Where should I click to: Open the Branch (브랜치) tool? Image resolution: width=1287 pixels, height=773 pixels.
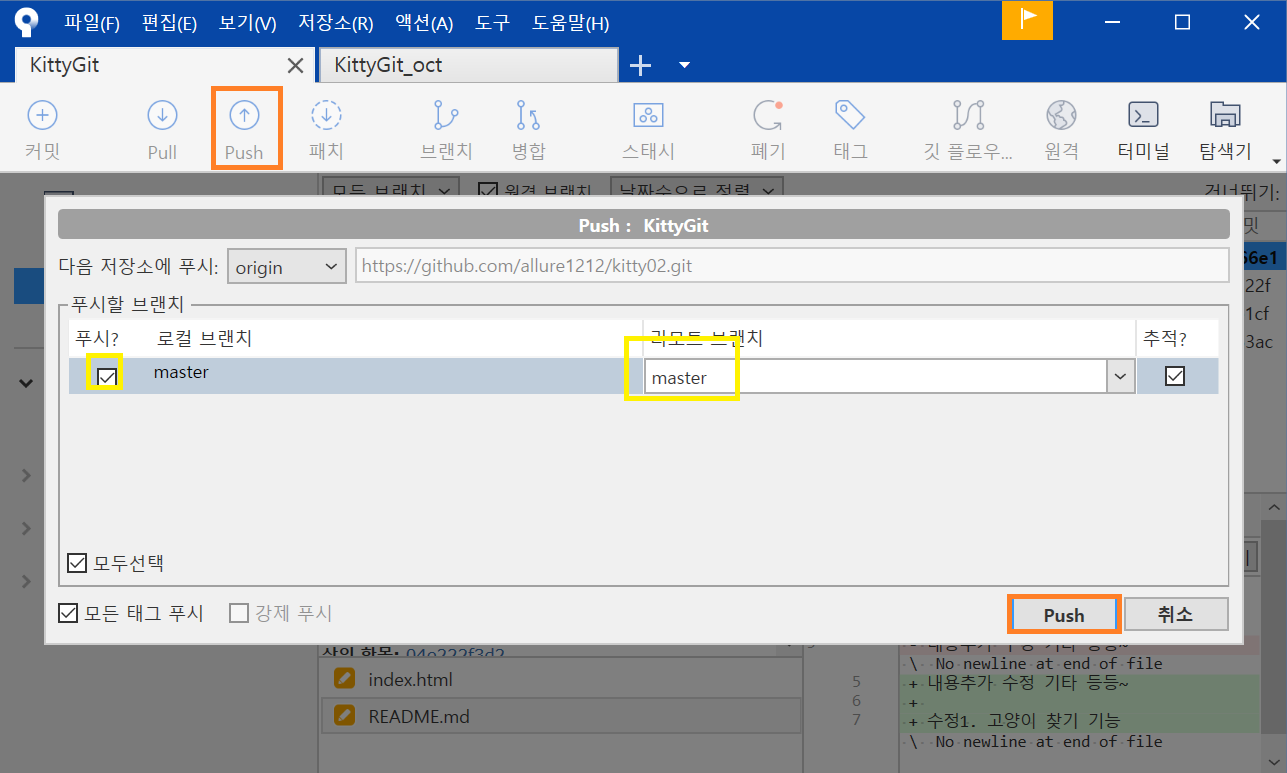coord(446,130)
